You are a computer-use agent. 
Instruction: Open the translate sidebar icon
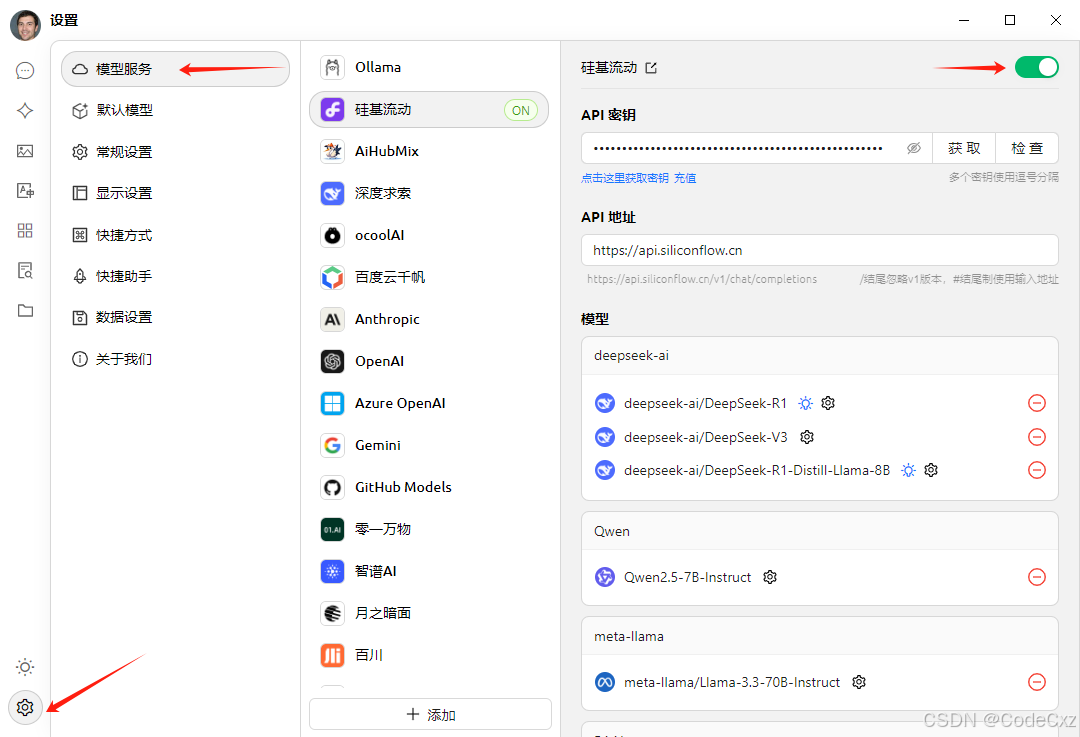point(25,191)
